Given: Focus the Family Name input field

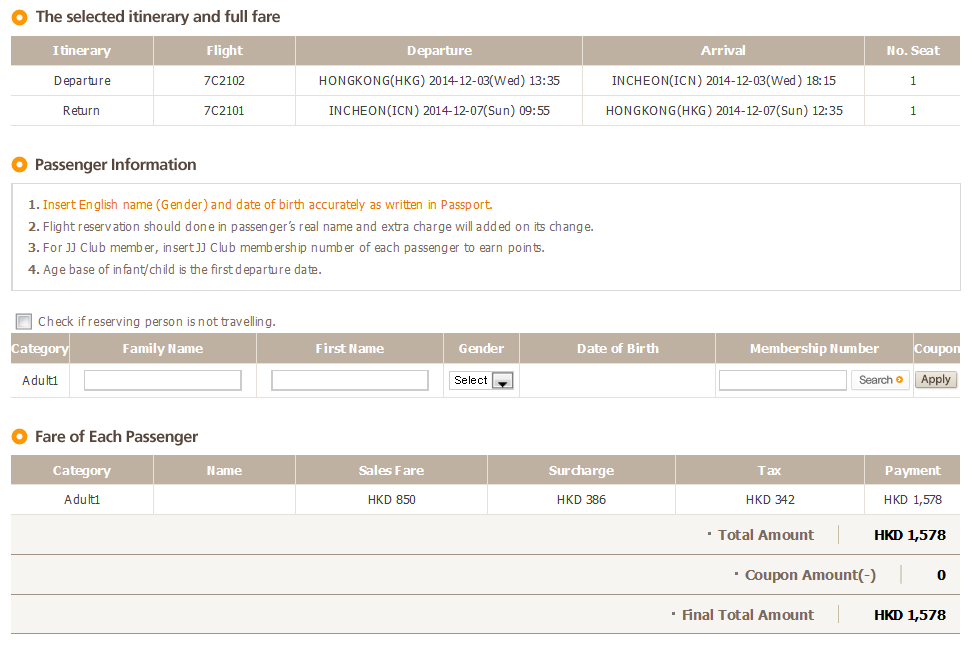Looking at the screenshot, I should click(163, 380).
